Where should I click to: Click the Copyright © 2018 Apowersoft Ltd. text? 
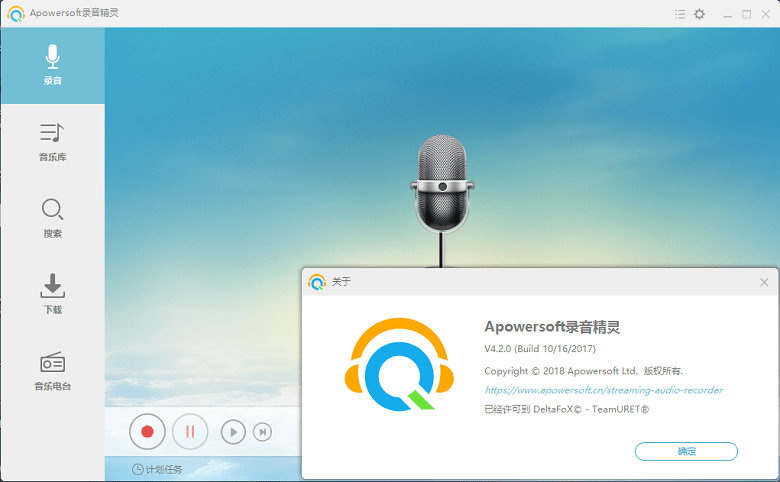point(561,371)
